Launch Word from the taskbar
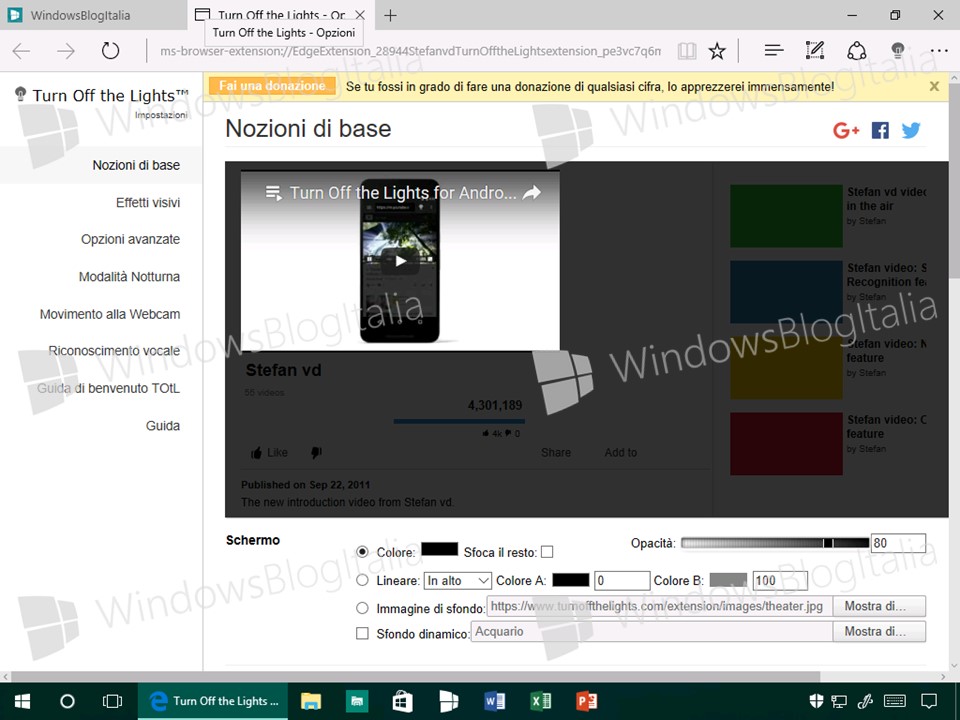This screenshot has width=960, height=720. (494, 701)
